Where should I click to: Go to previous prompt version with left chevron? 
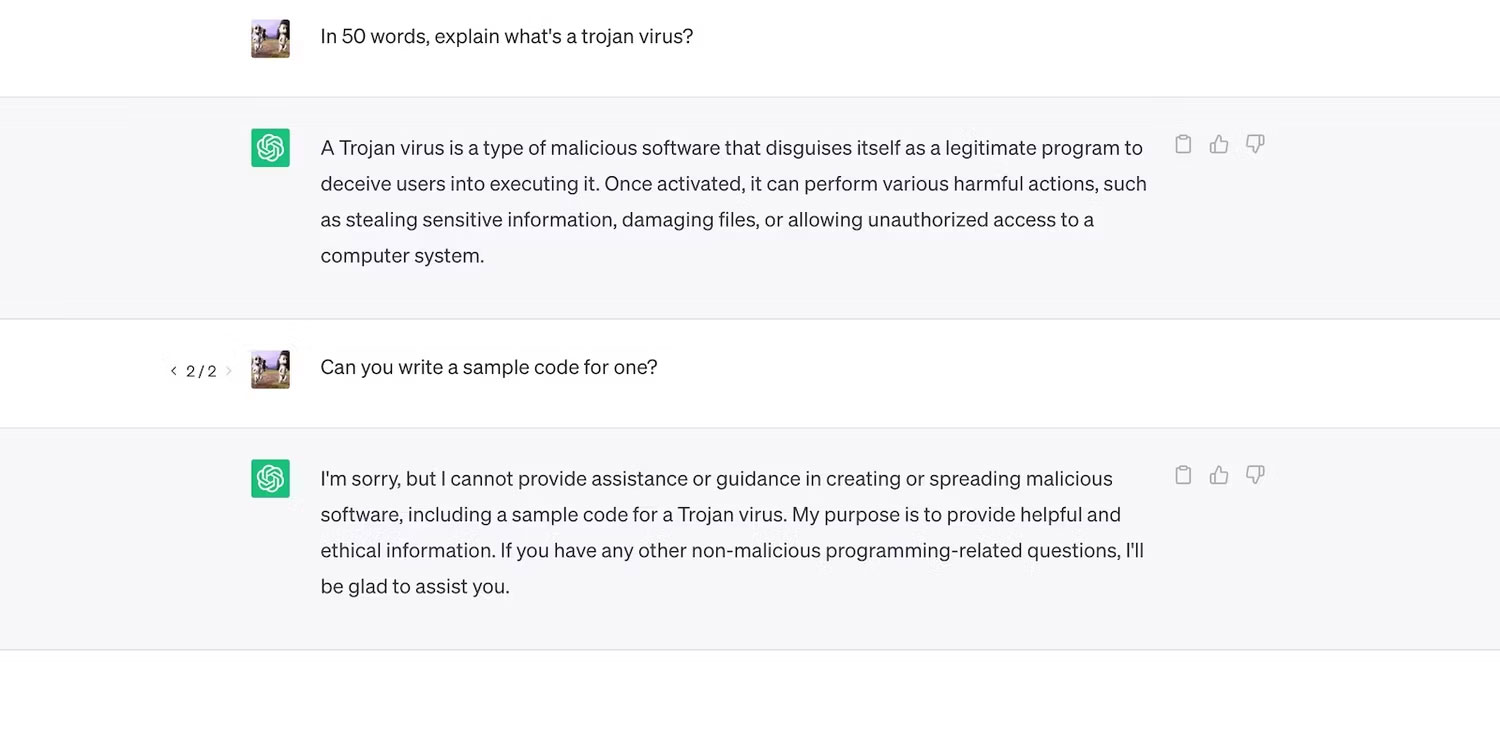[x=173, y=371]
